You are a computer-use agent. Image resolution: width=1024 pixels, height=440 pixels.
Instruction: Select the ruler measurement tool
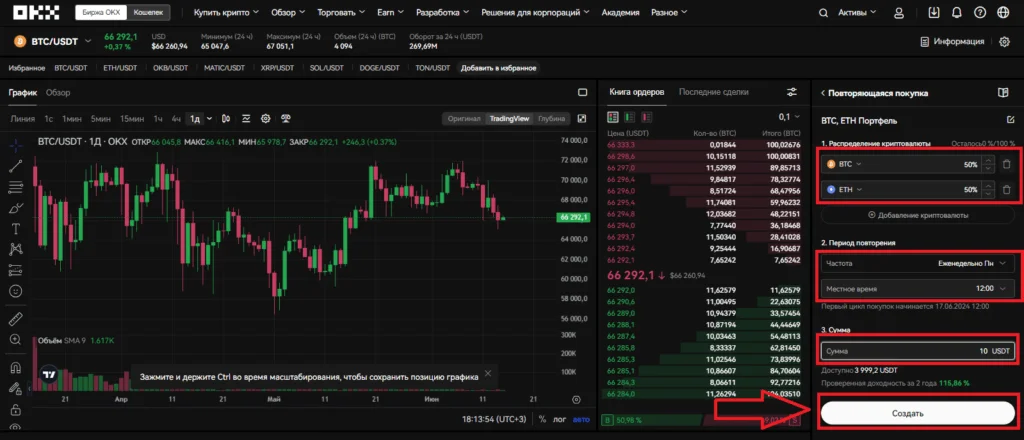pyautogui.click(x=16, y=319)
